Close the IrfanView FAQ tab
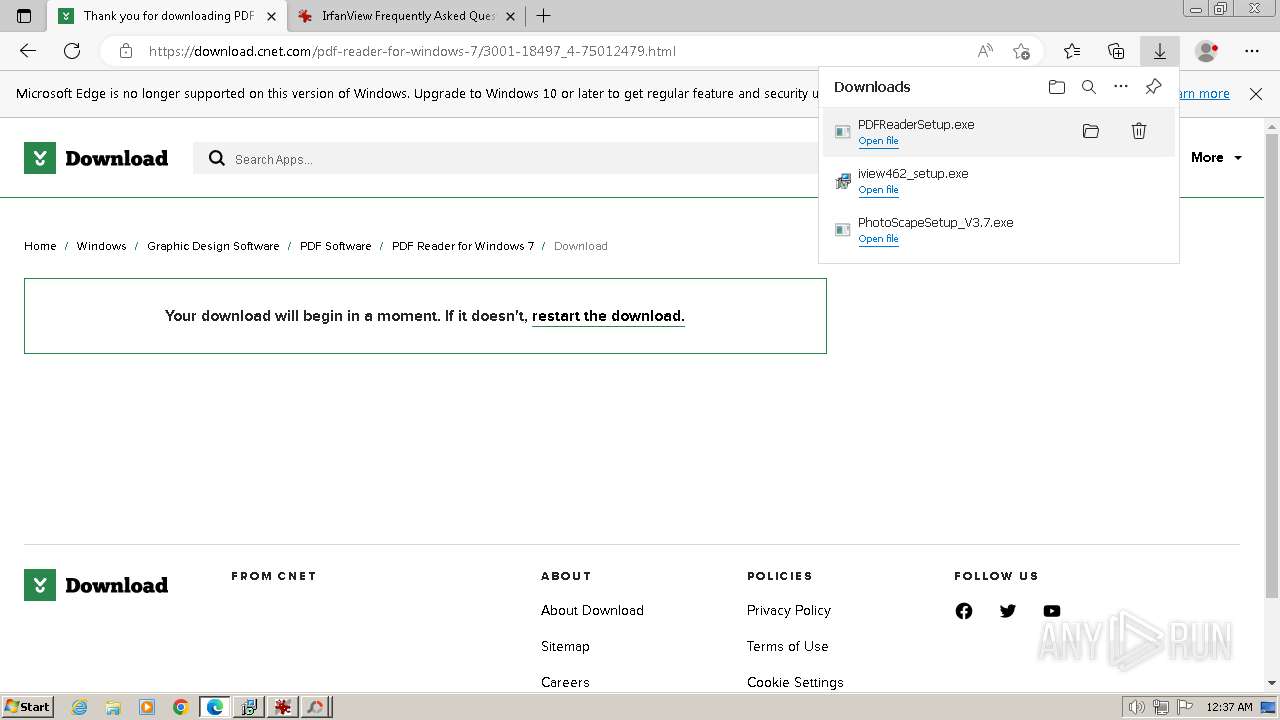This screenshot has height=720, width=1280. (x=511, y=16)
